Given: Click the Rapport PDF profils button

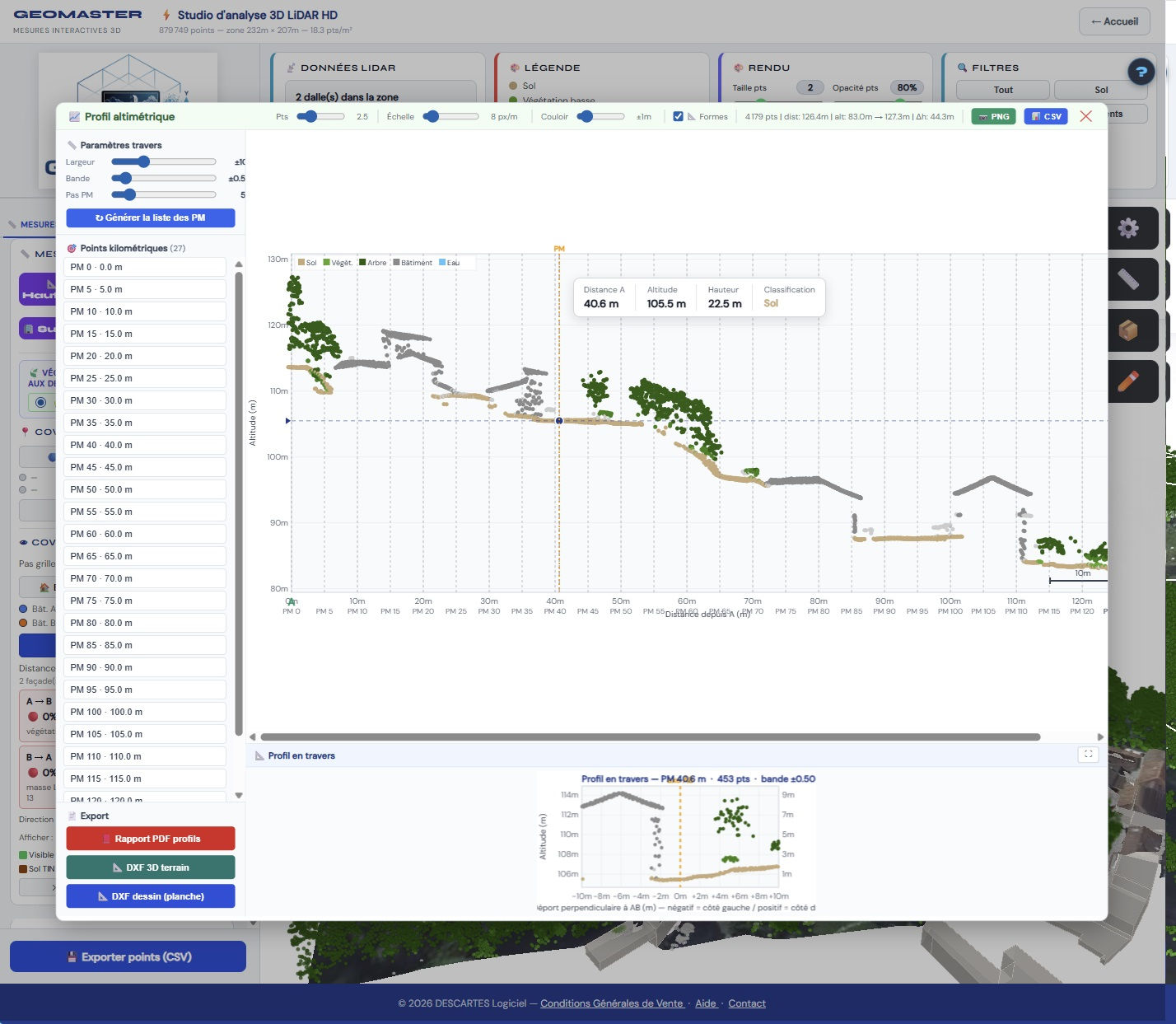Looking at the screenshot, I should (150, 839).
